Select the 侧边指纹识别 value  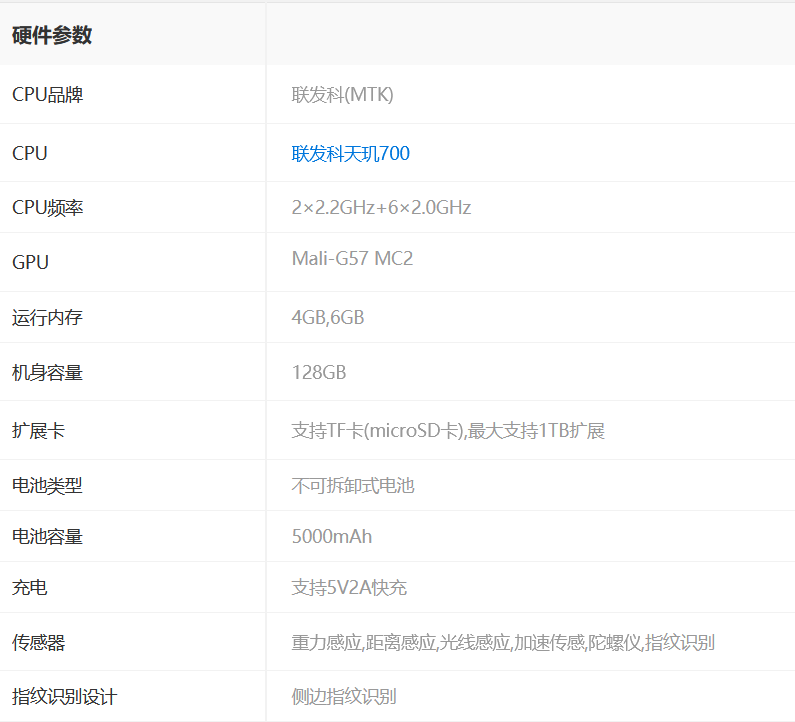point(344,697)
